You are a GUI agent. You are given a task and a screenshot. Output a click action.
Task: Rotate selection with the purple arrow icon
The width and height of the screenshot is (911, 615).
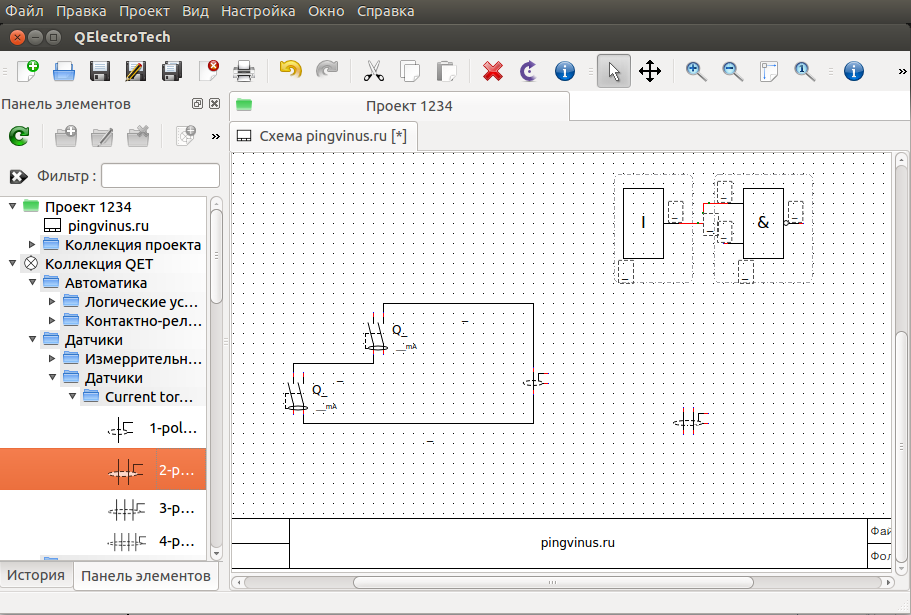pyautogui.click(x=528, y=71)
